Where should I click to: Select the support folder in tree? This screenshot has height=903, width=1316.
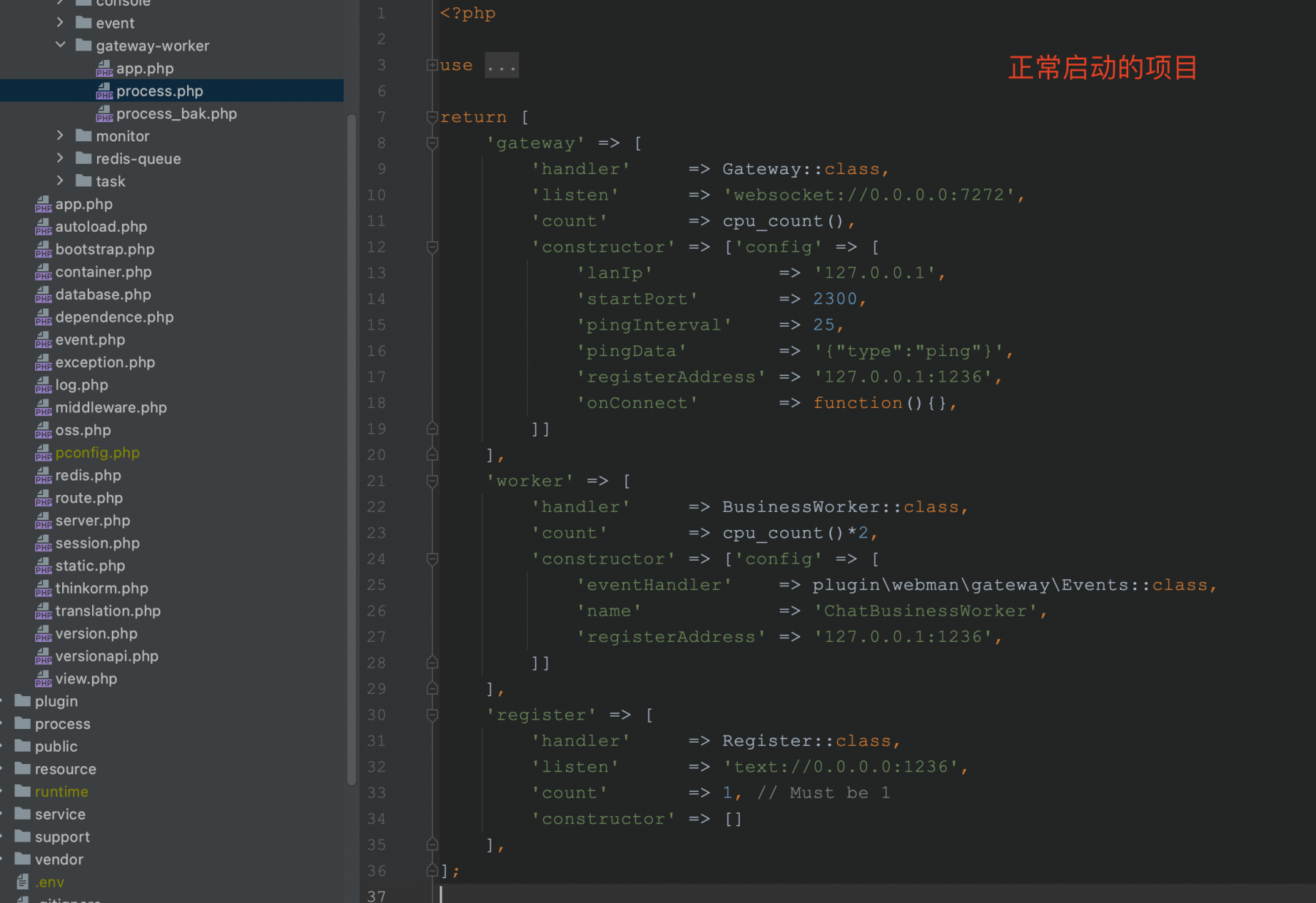62,837
